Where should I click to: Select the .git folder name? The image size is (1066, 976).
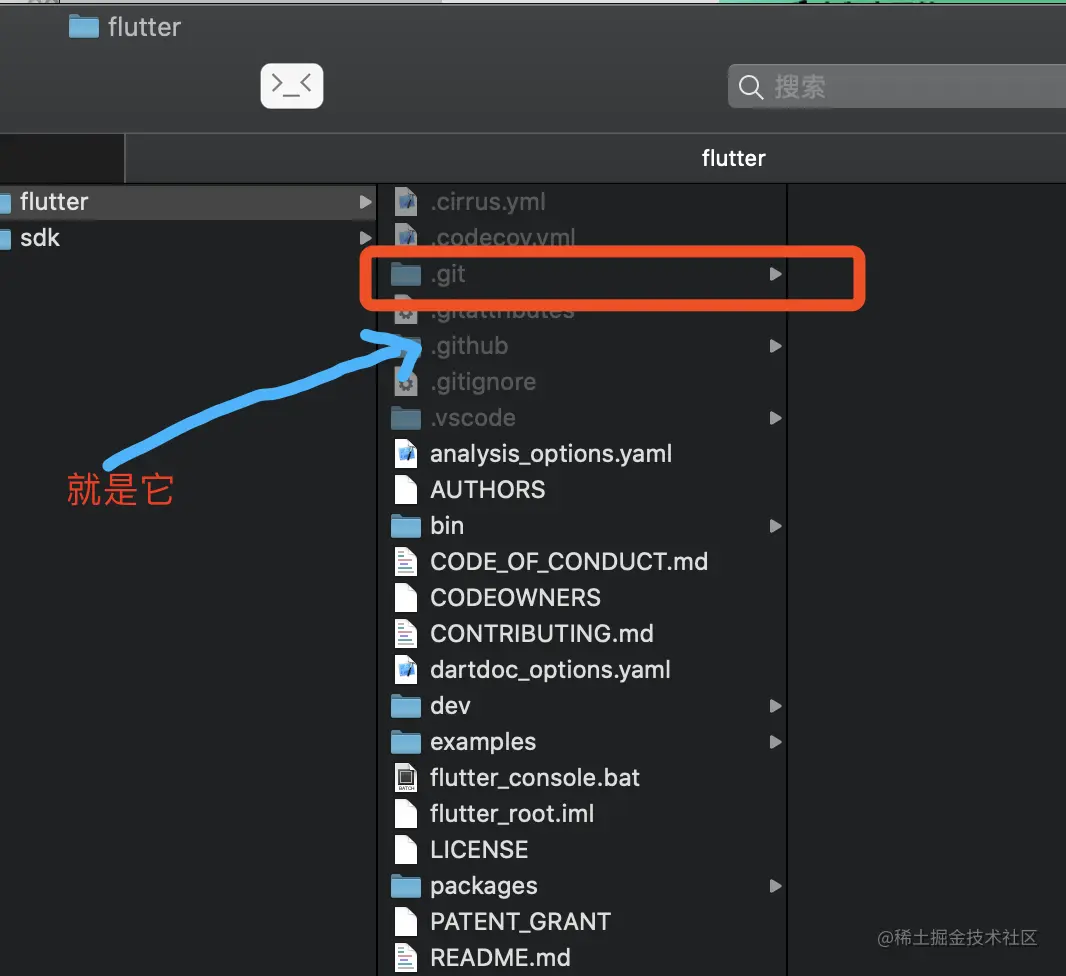tap(448, 274)
